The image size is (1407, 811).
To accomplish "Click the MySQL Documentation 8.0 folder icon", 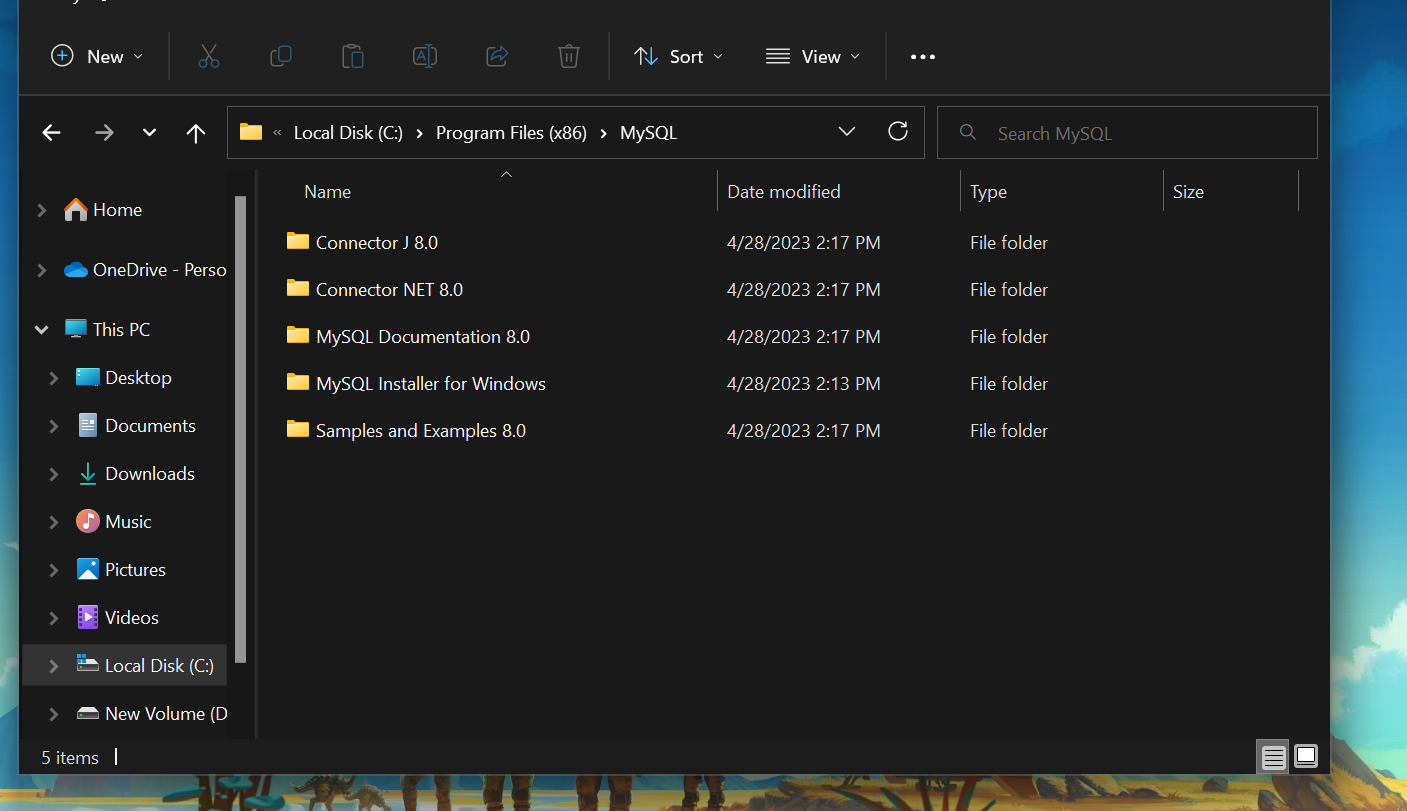I will coord(297,335).
